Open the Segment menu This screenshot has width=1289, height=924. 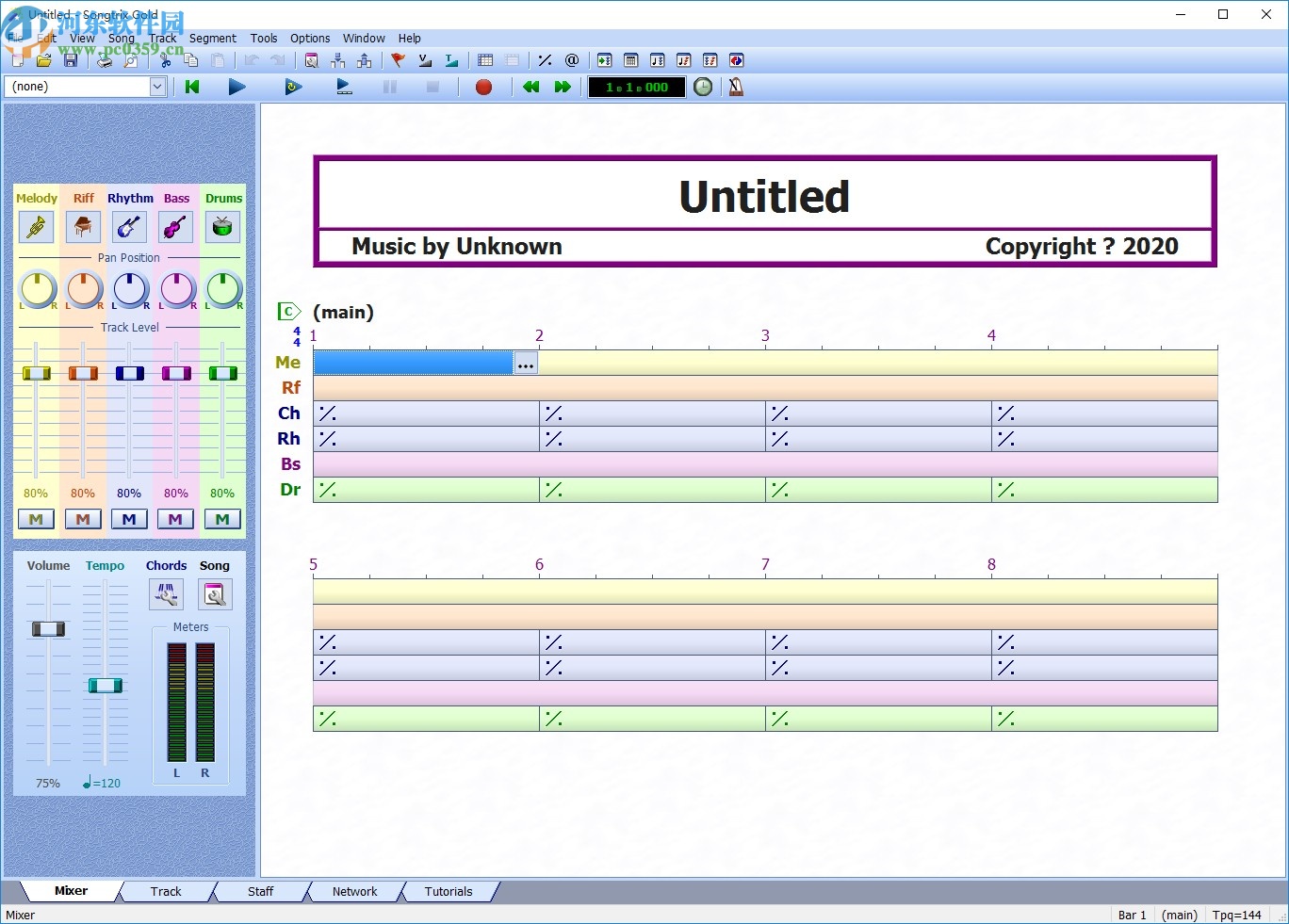click(212, 39)
